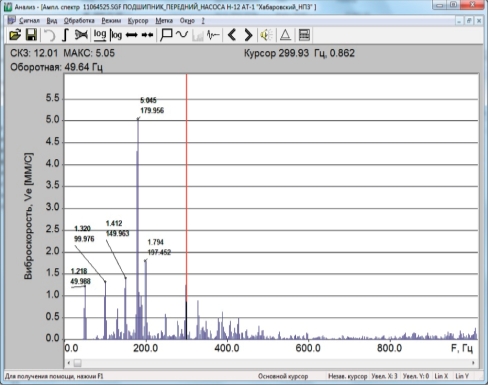Apply the integral function tool
488x388 pixels.
[65, 35]
